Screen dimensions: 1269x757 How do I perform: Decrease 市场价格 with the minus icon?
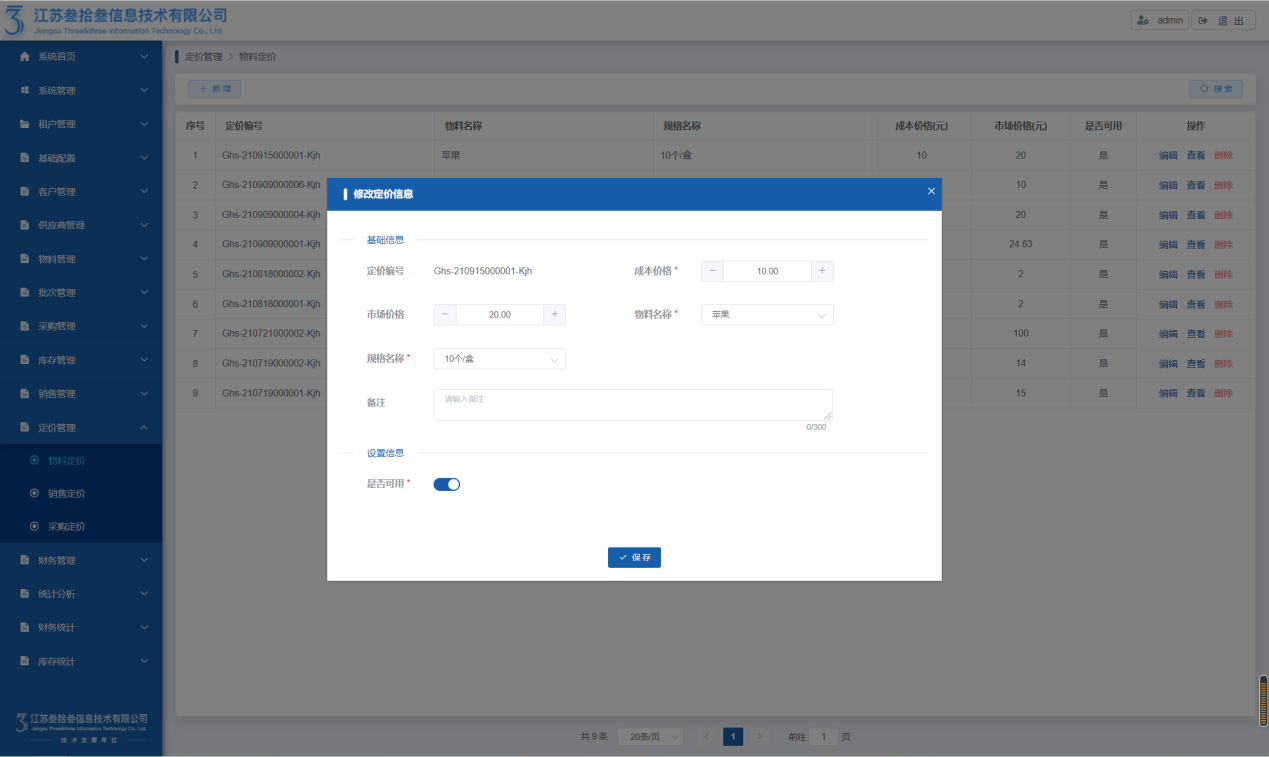tap(445, 314)
